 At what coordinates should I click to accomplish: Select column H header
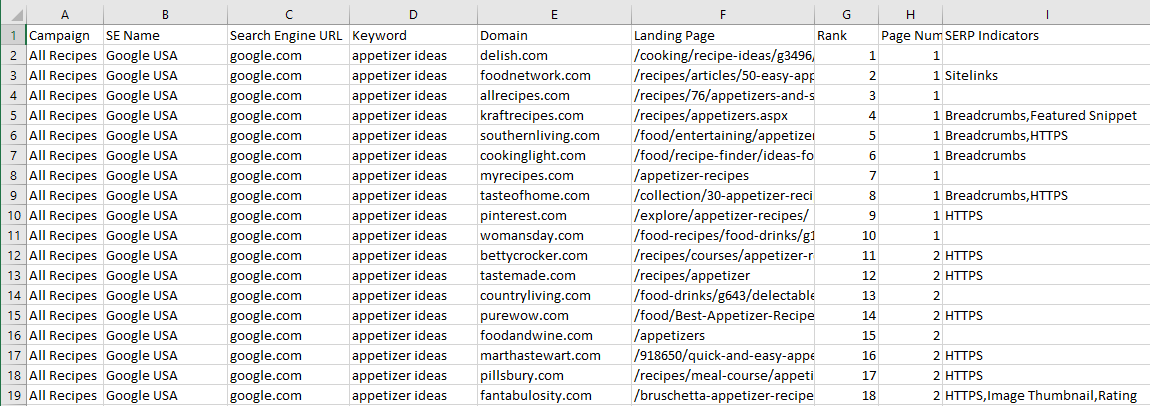(911, 13)
